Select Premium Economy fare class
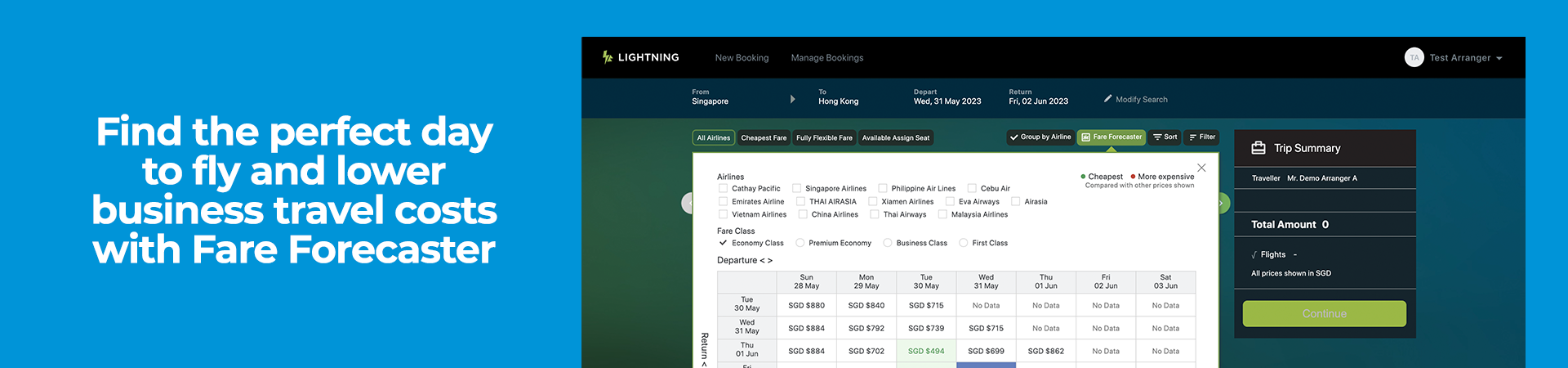Viewport: 1568px width, 368px height. point(800,243)
